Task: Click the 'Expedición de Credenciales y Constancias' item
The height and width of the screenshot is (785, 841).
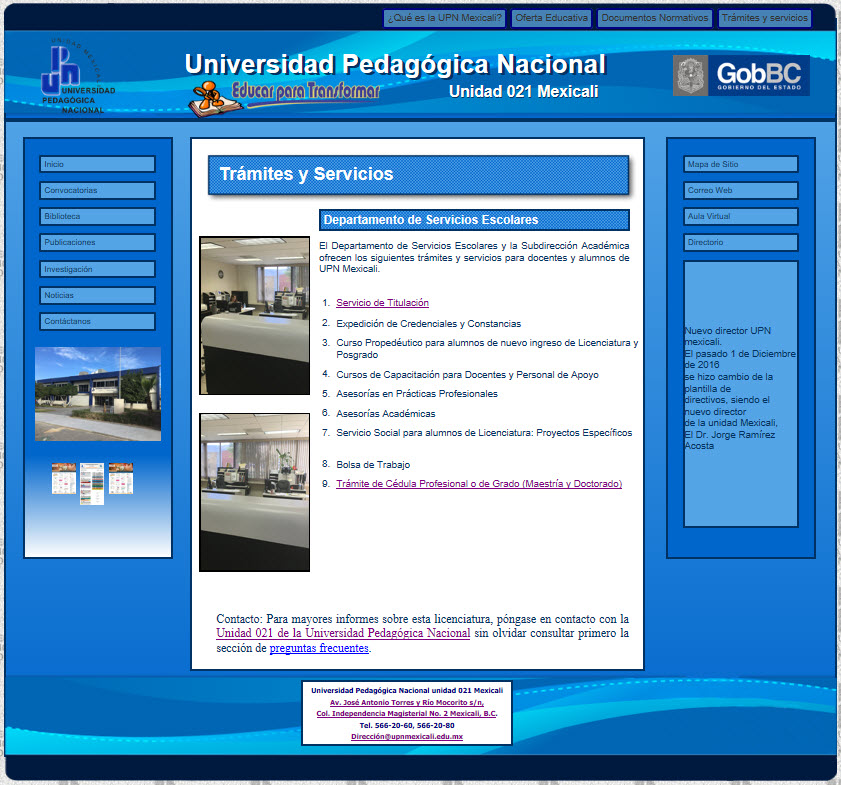Action: pos(429,324)
